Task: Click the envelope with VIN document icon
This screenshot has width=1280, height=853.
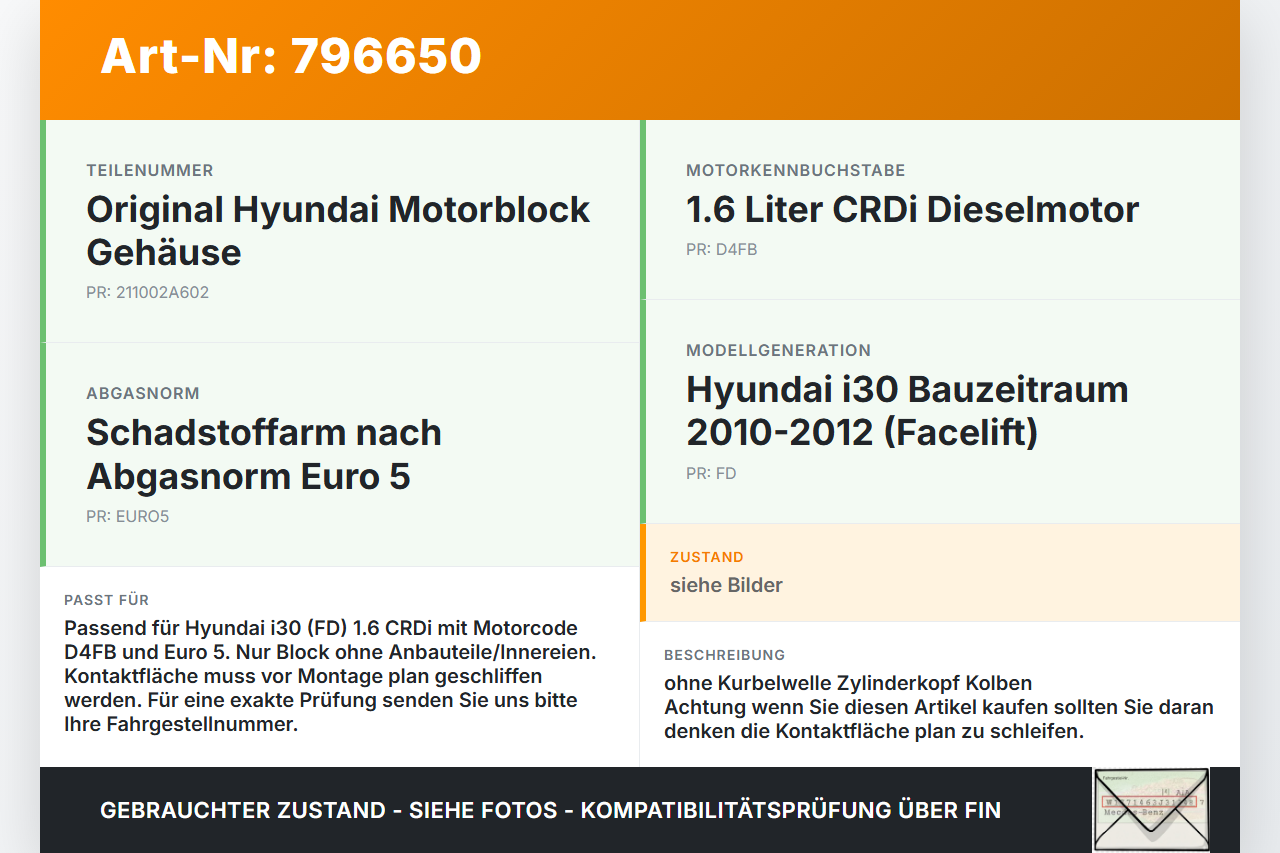Action: (x=1151, y=810)
